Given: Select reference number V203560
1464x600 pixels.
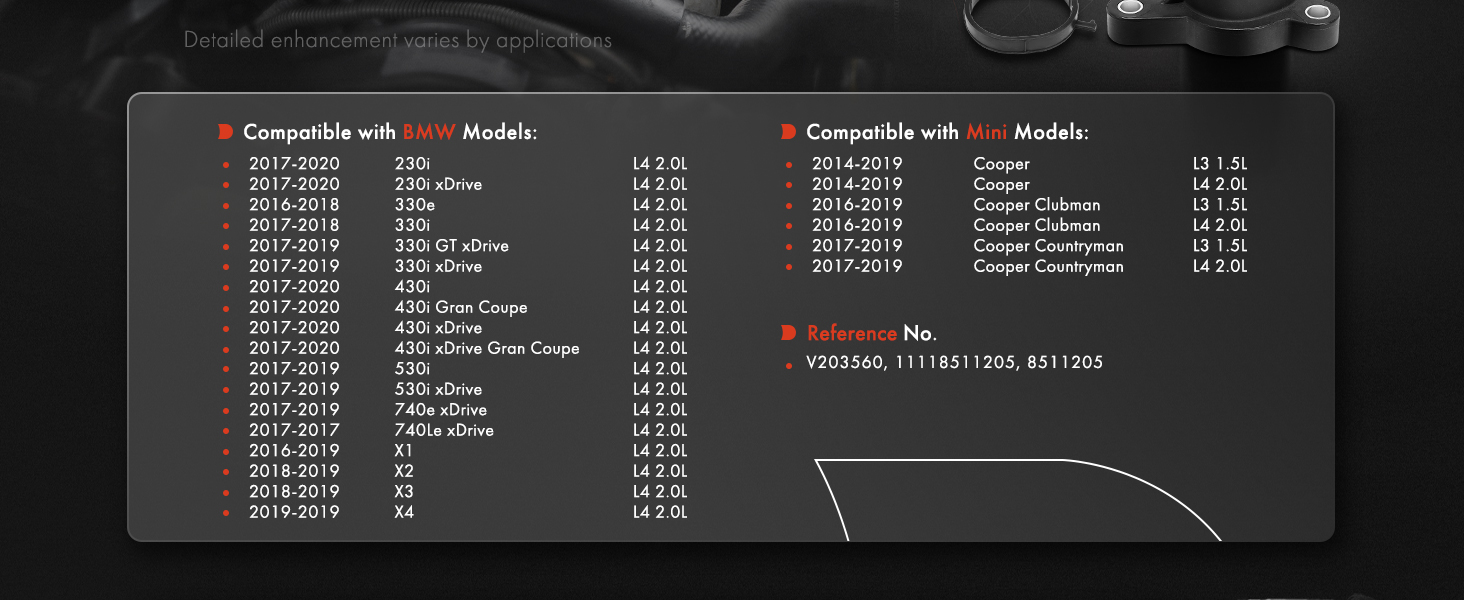Looking at the screenshot, I should 846,363.
